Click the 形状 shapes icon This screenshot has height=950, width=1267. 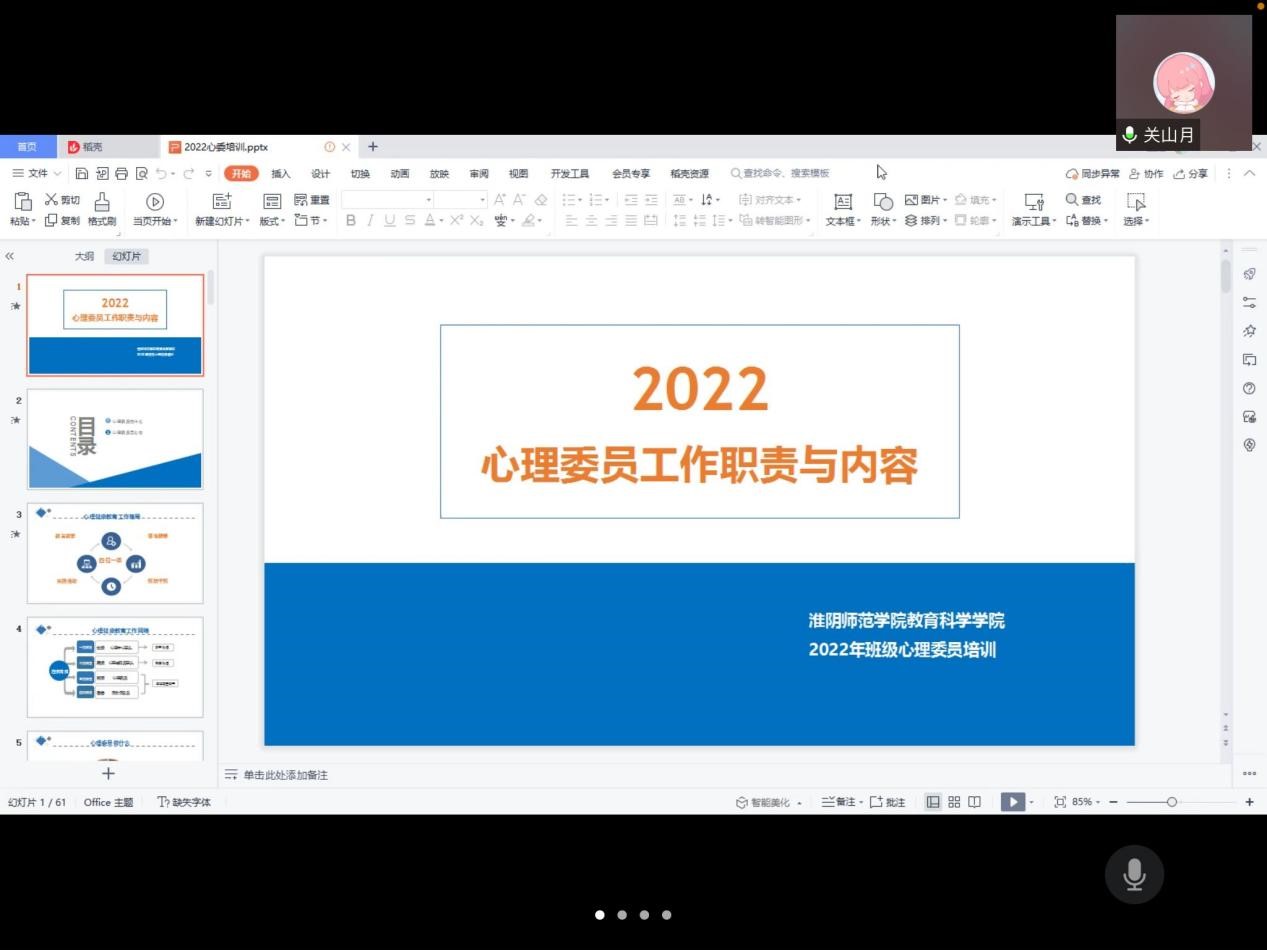pos(883,202)
